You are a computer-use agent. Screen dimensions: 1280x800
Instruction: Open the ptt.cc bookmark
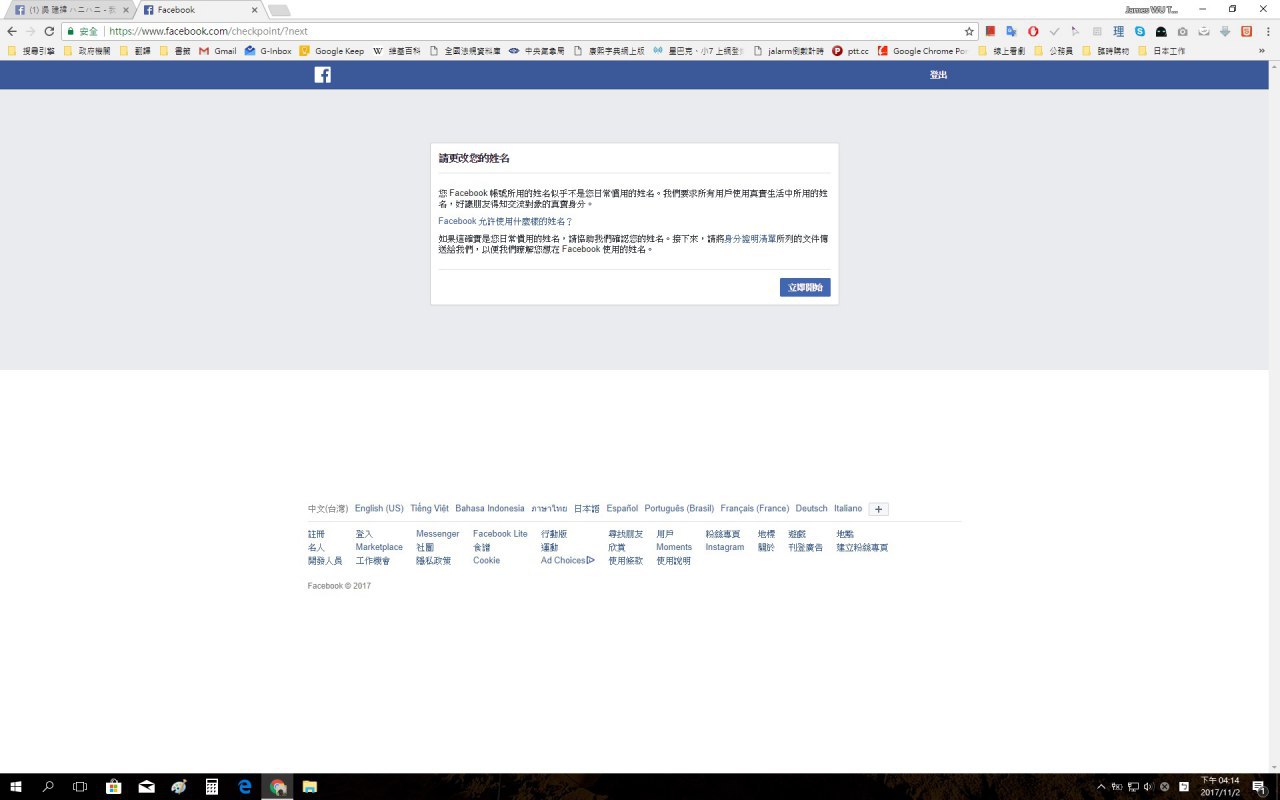click(850, 51)
